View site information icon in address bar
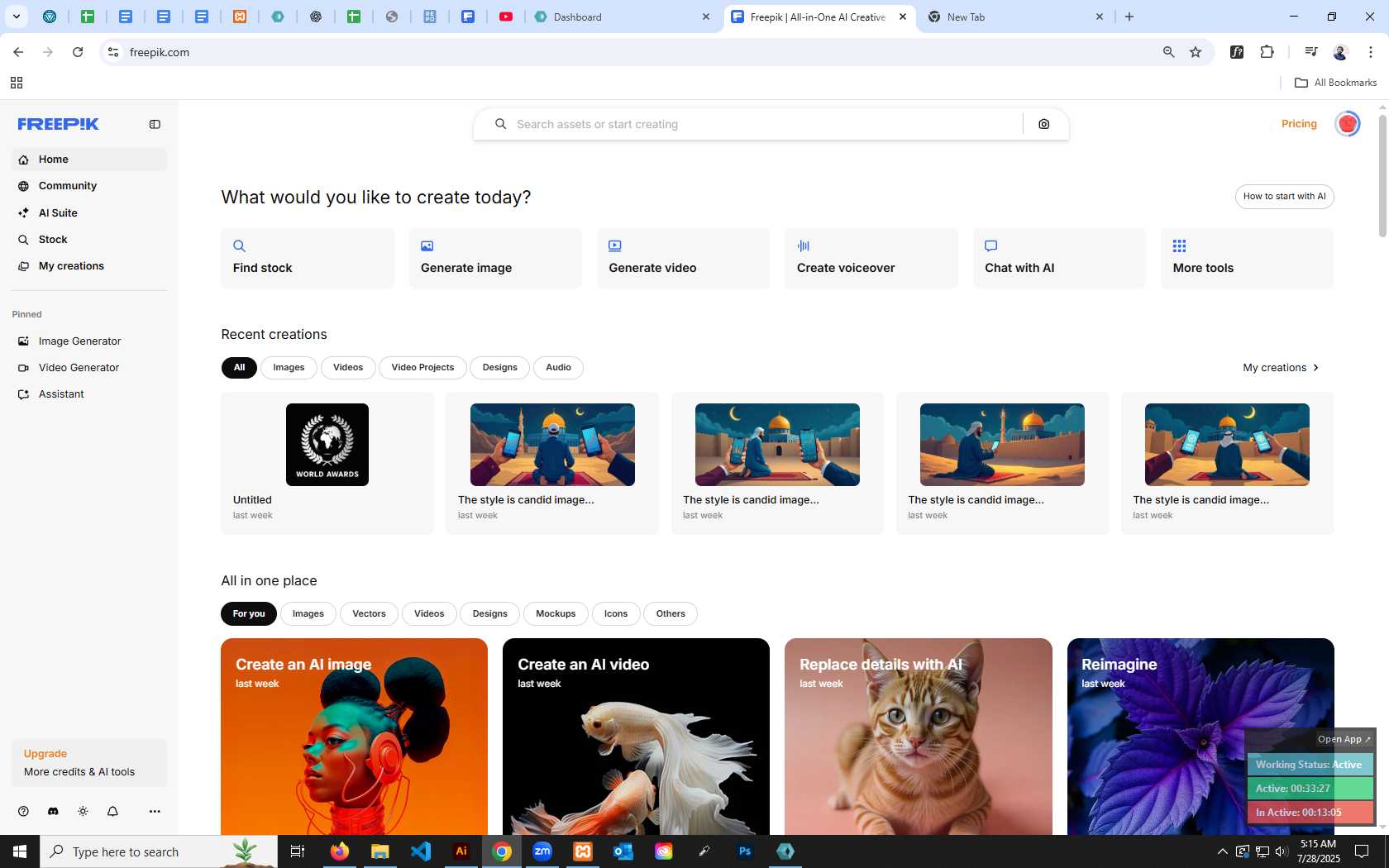The width and height of the screenshot is (1389, 868). click(113, 52)
